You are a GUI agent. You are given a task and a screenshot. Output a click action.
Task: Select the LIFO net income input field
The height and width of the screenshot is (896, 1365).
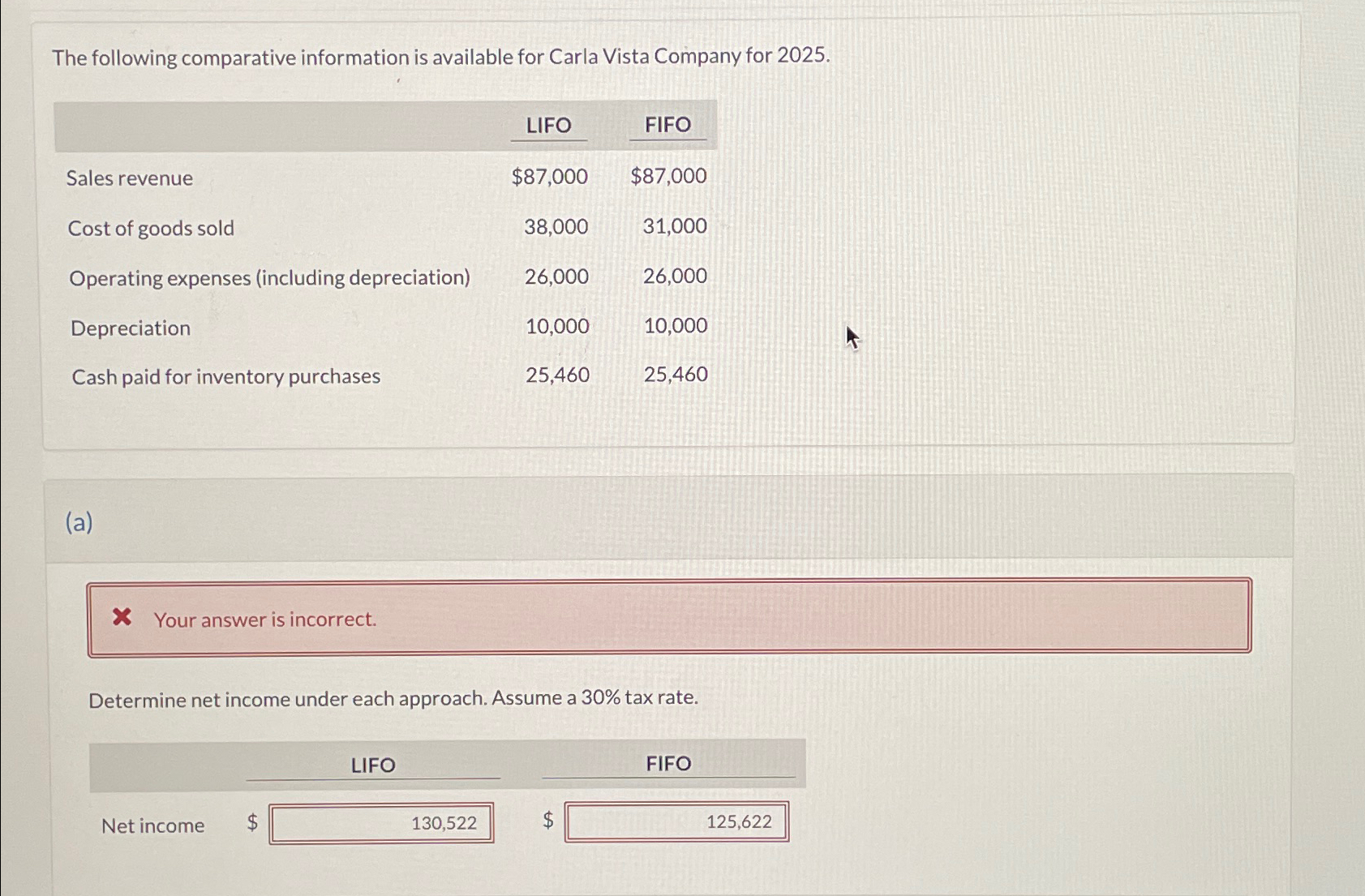click(x=381, y=821)
